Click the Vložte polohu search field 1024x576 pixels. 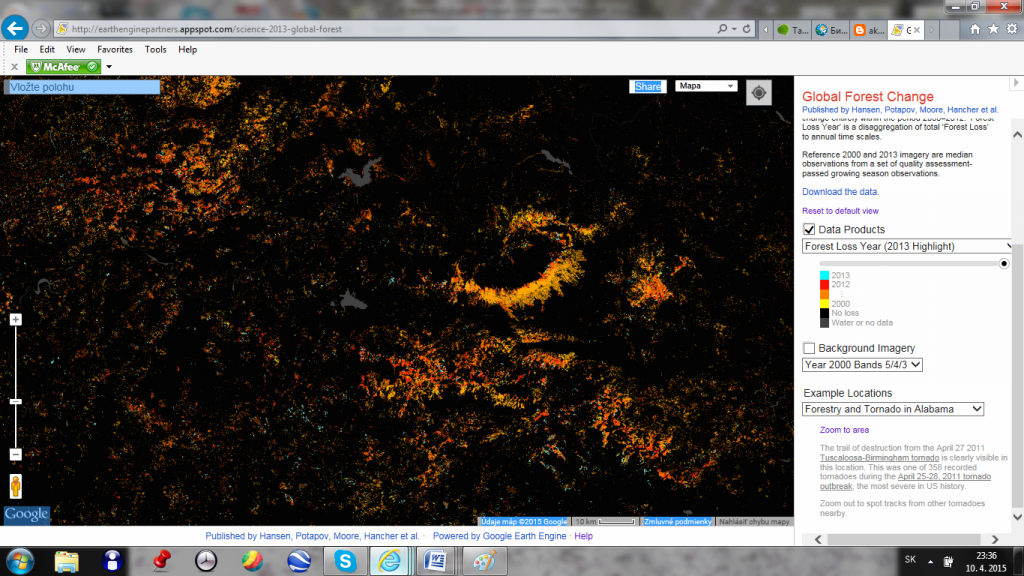(82, 87)
